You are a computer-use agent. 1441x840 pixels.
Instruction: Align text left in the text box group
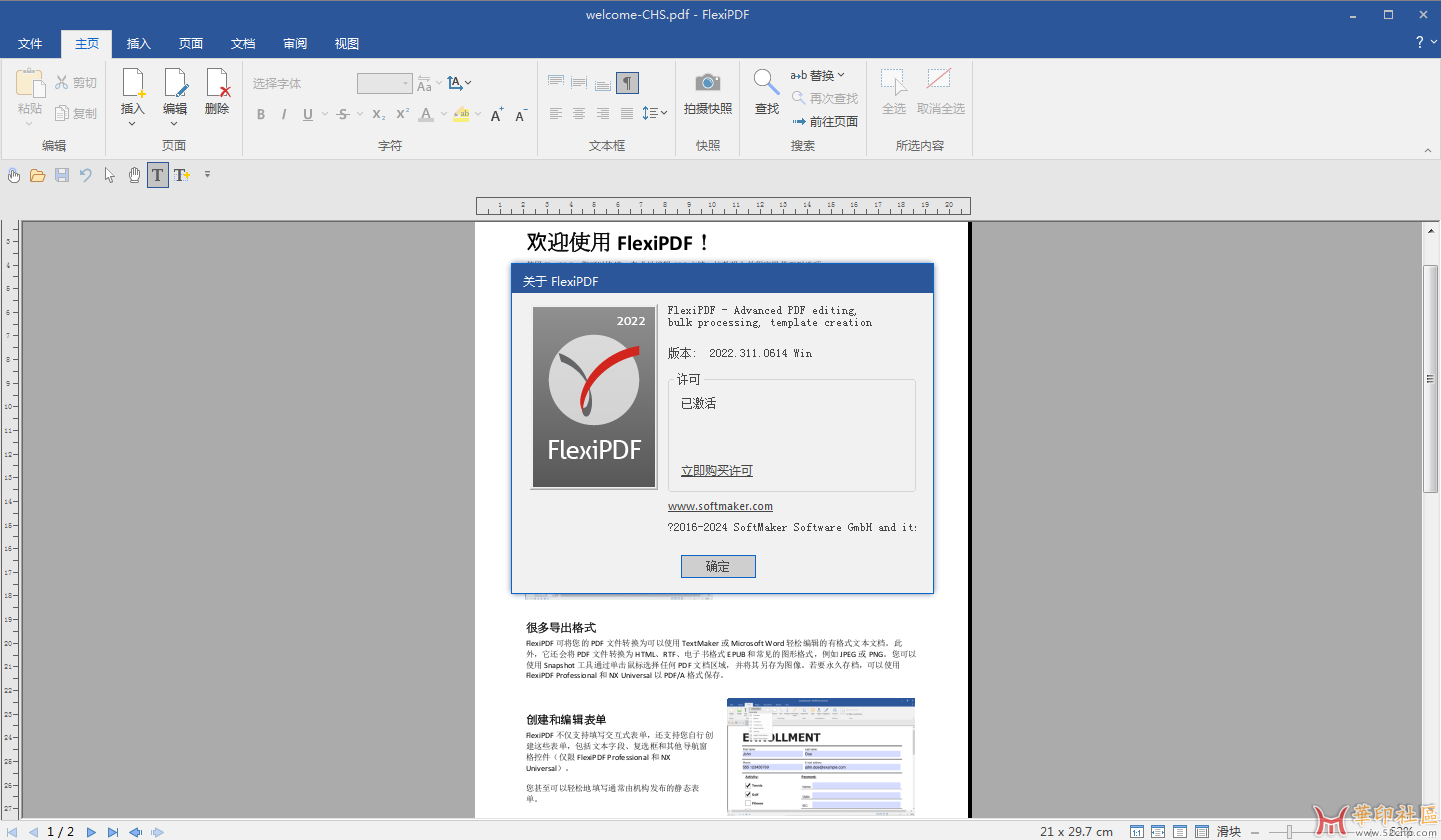tap(555, 114)
